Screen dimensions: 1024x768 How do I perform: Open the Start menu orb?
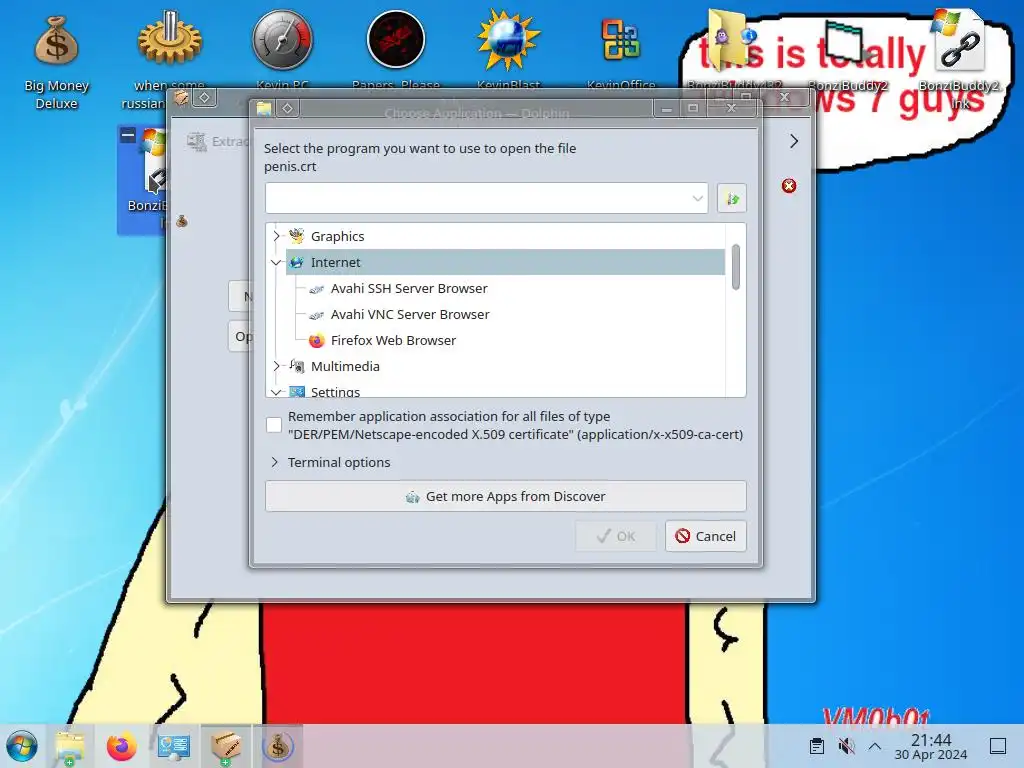(x=22, y=746)
